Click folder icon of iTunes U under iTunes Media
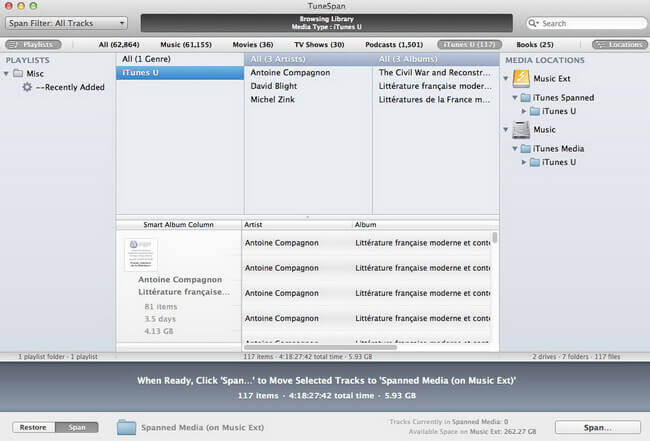 535,162
